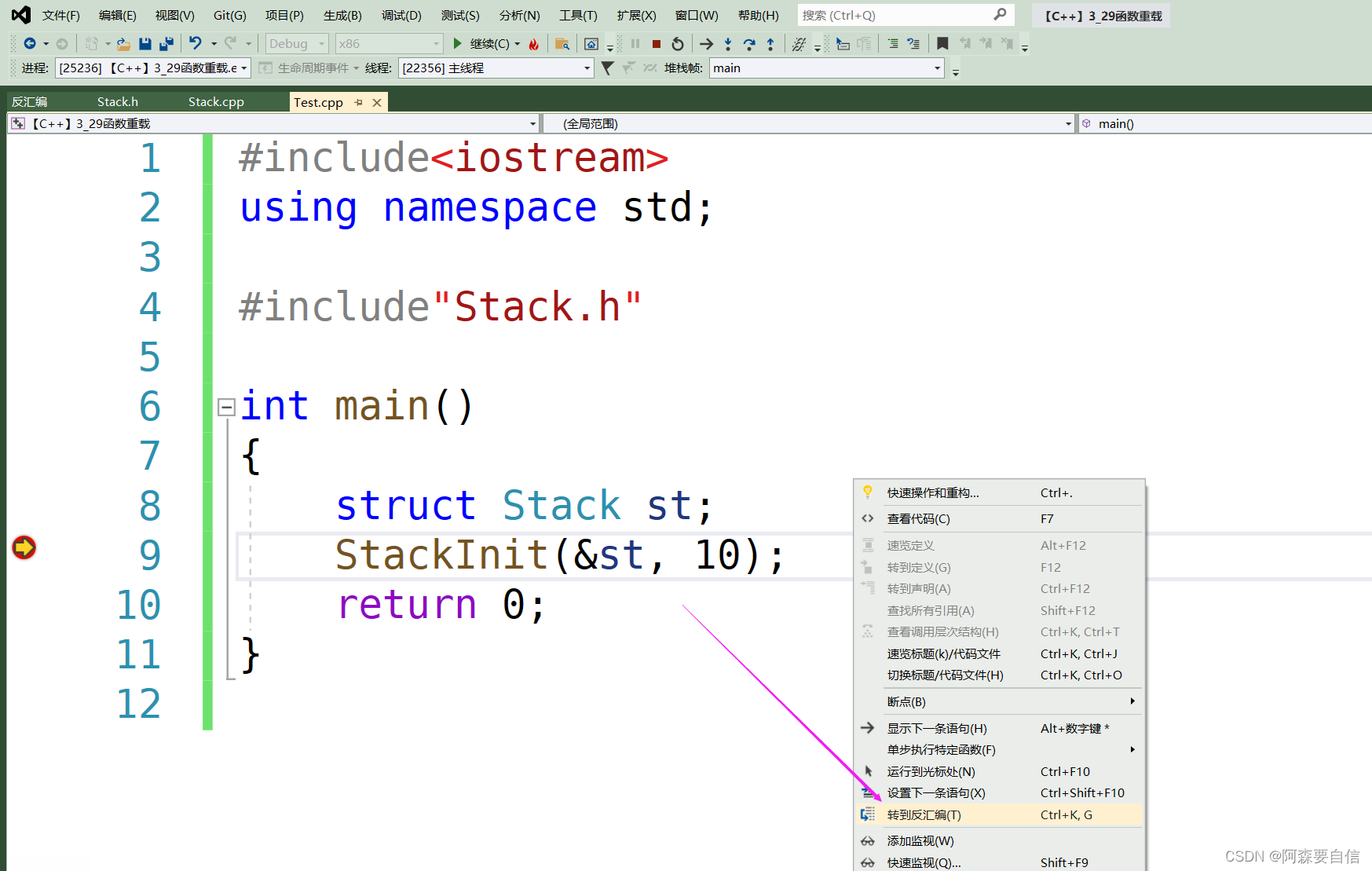Click the open file folder icon

coord(123,44)
